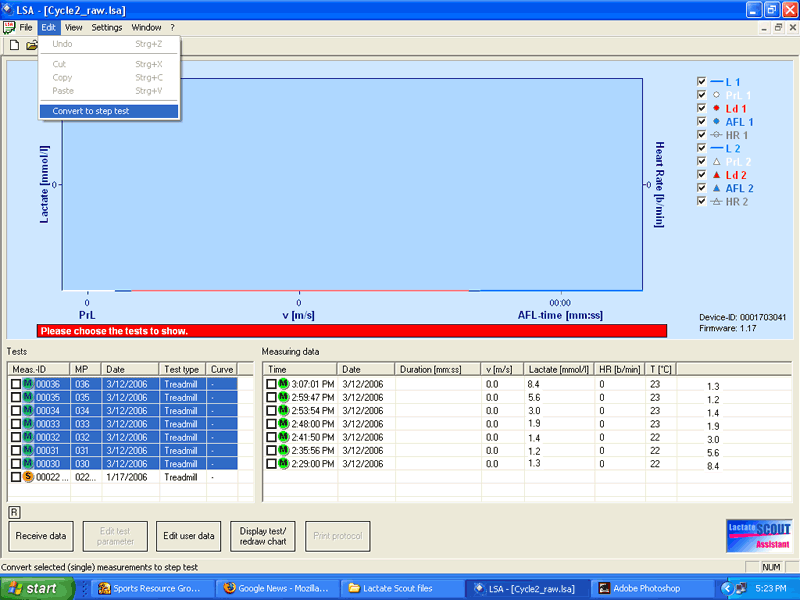800x600 pixels.
Task: Click the M icon of the 3:07:01 PM measurement
Action: (284, 384)
